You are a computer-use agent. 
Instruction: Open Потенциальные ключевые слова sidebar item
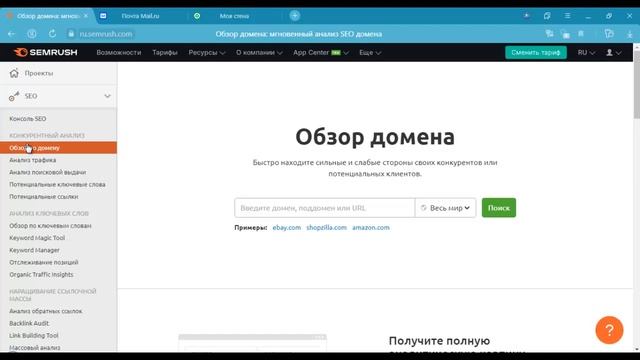pos(57,184)
